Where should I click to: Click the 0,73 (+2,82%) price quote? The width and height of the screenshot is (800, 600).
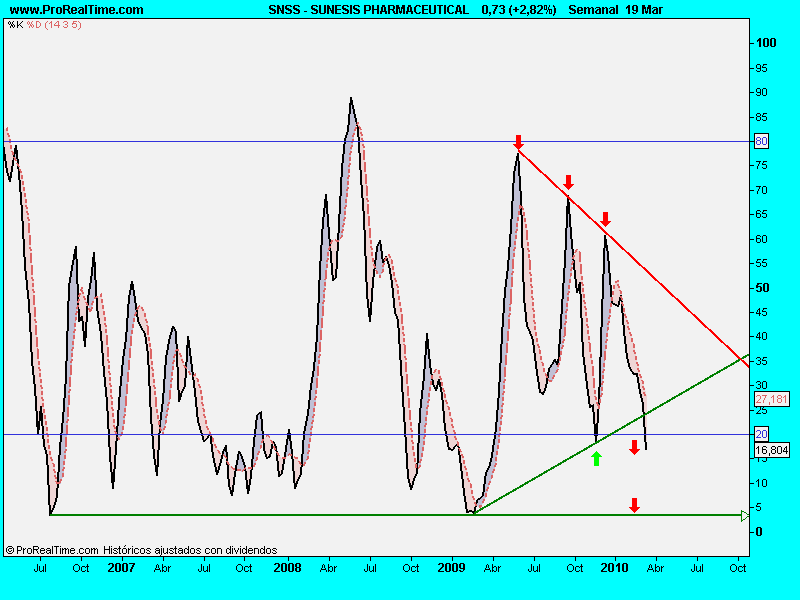(518, 10)
